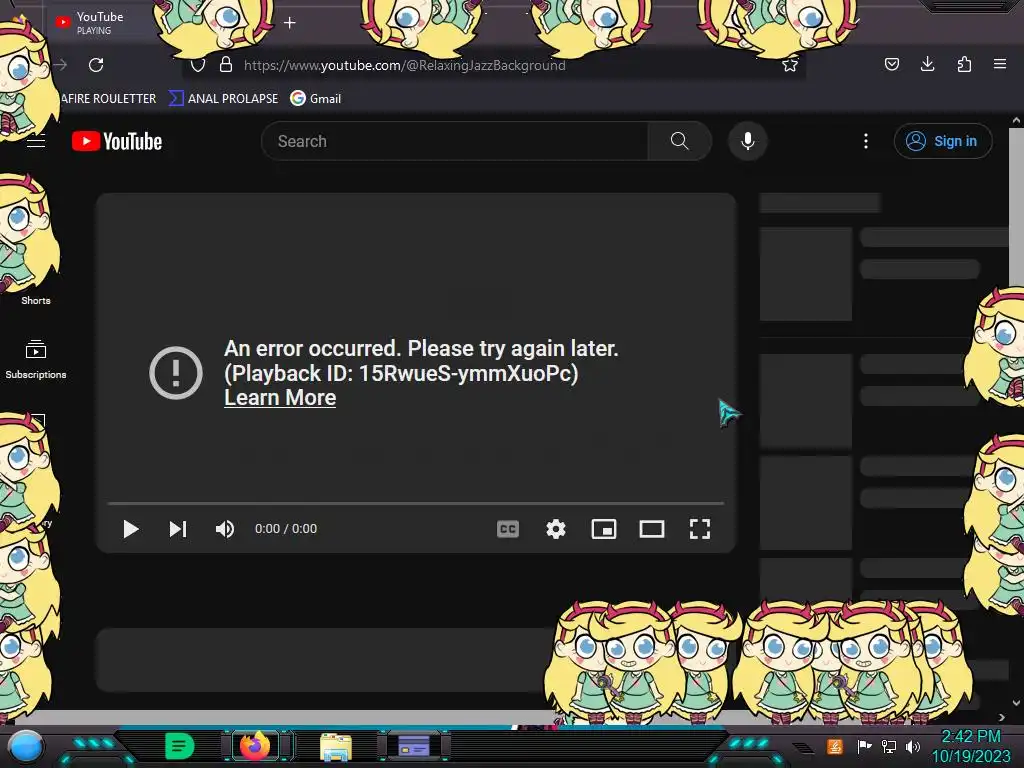Focus the YouTube Search field
The image size is (1024, 768).
tap(455, 141)
